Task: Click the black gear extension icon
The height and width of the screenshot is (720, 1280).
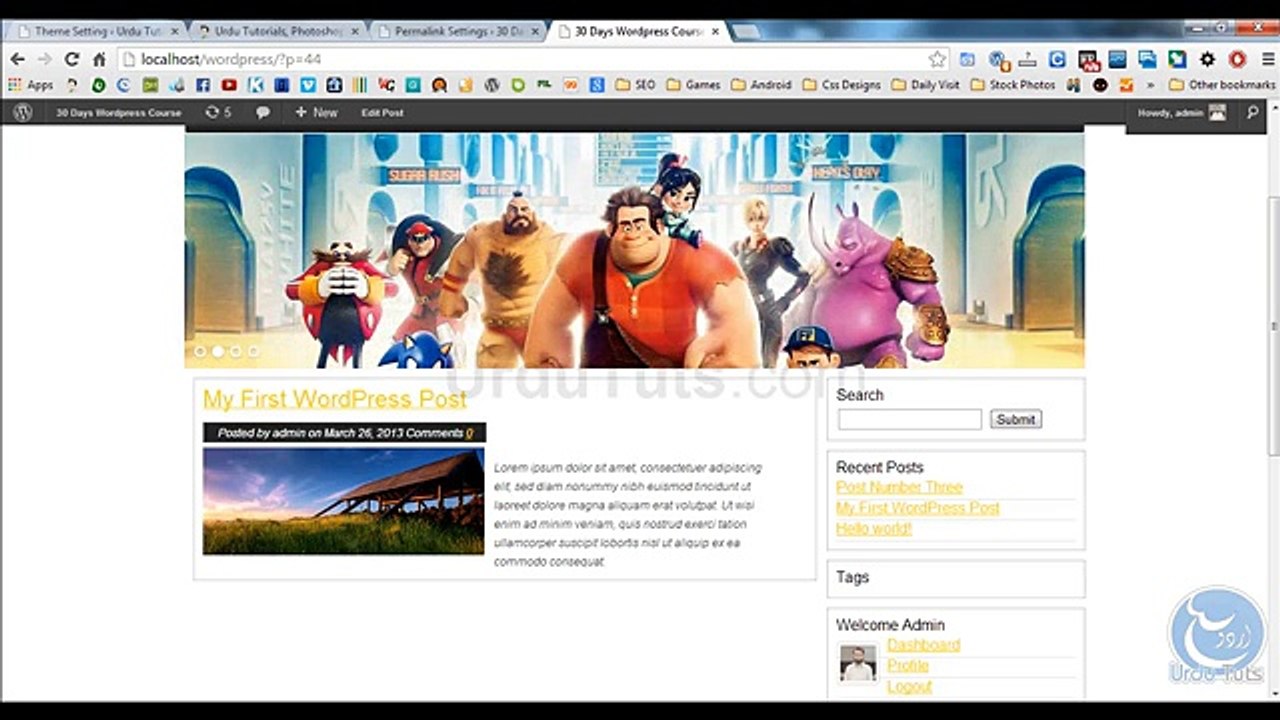Action: [1207, 59]
